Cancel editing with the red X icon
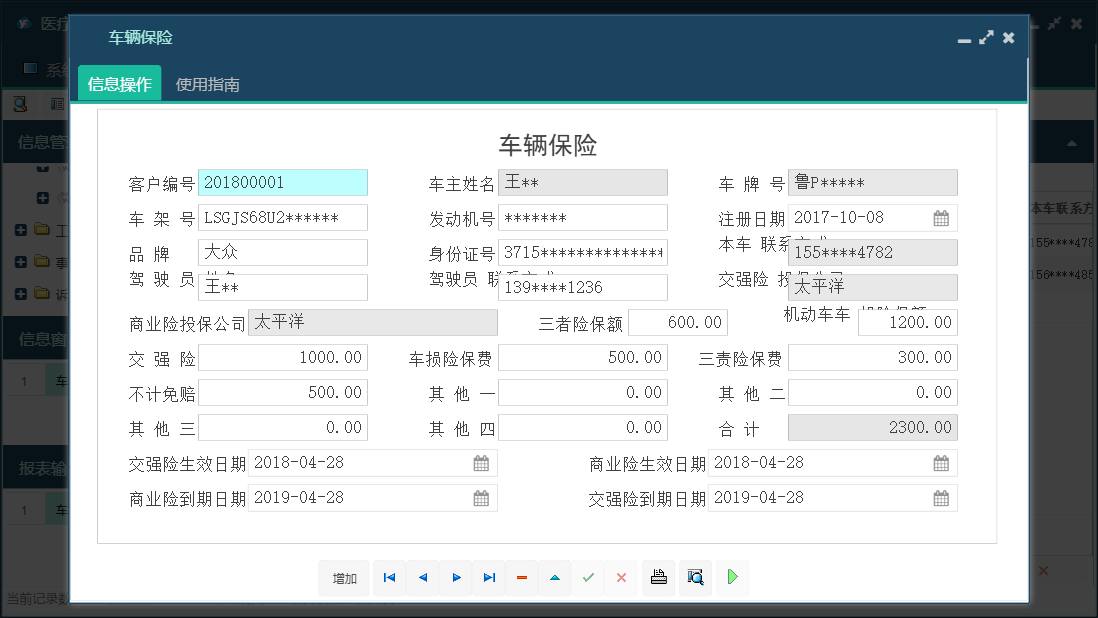This screenshot has height=618, width=1098. (x=621, y=577)
